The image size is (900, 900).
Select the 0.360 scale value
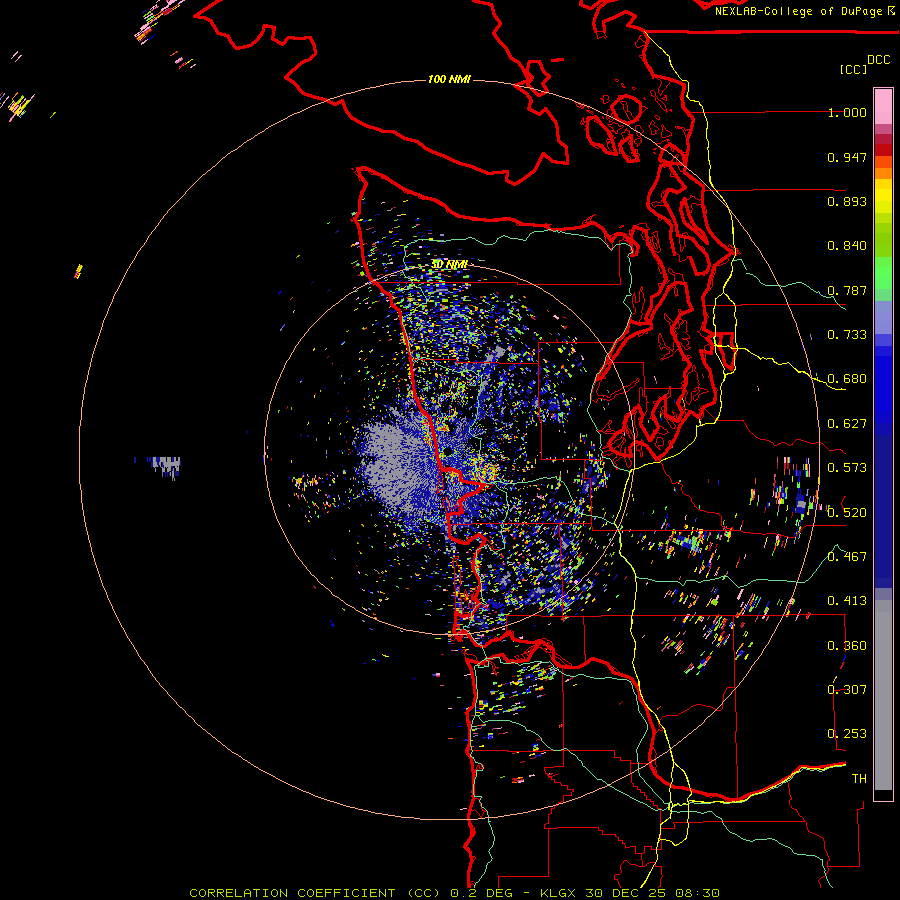point(847,646)
